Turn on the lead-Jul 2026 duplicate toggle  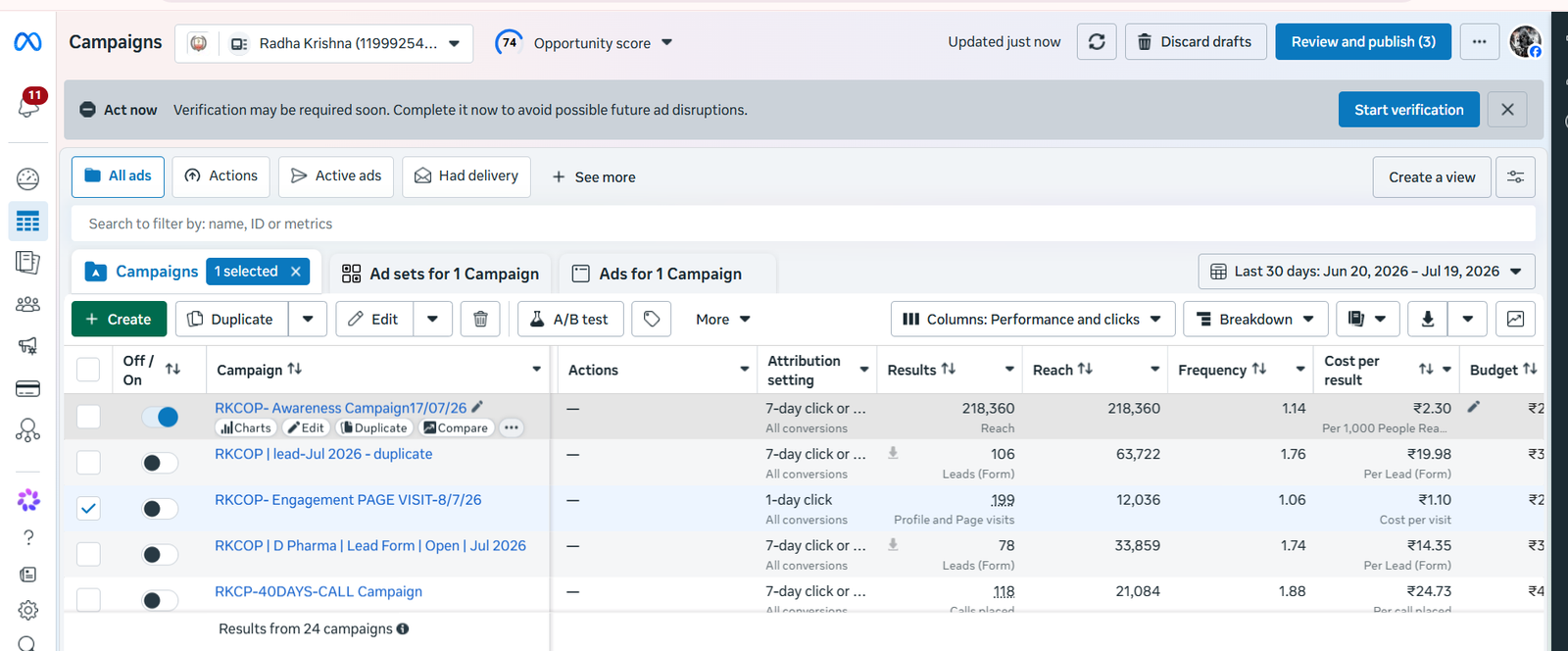[160, 463]
